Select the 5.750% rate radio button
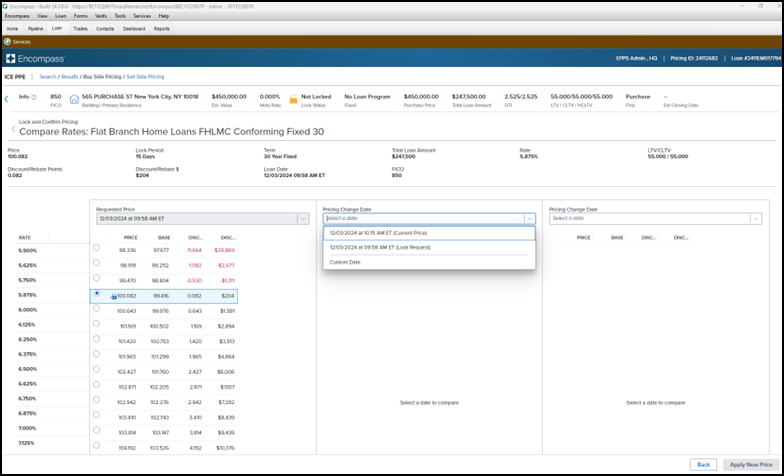 click(x=96, y=278)
